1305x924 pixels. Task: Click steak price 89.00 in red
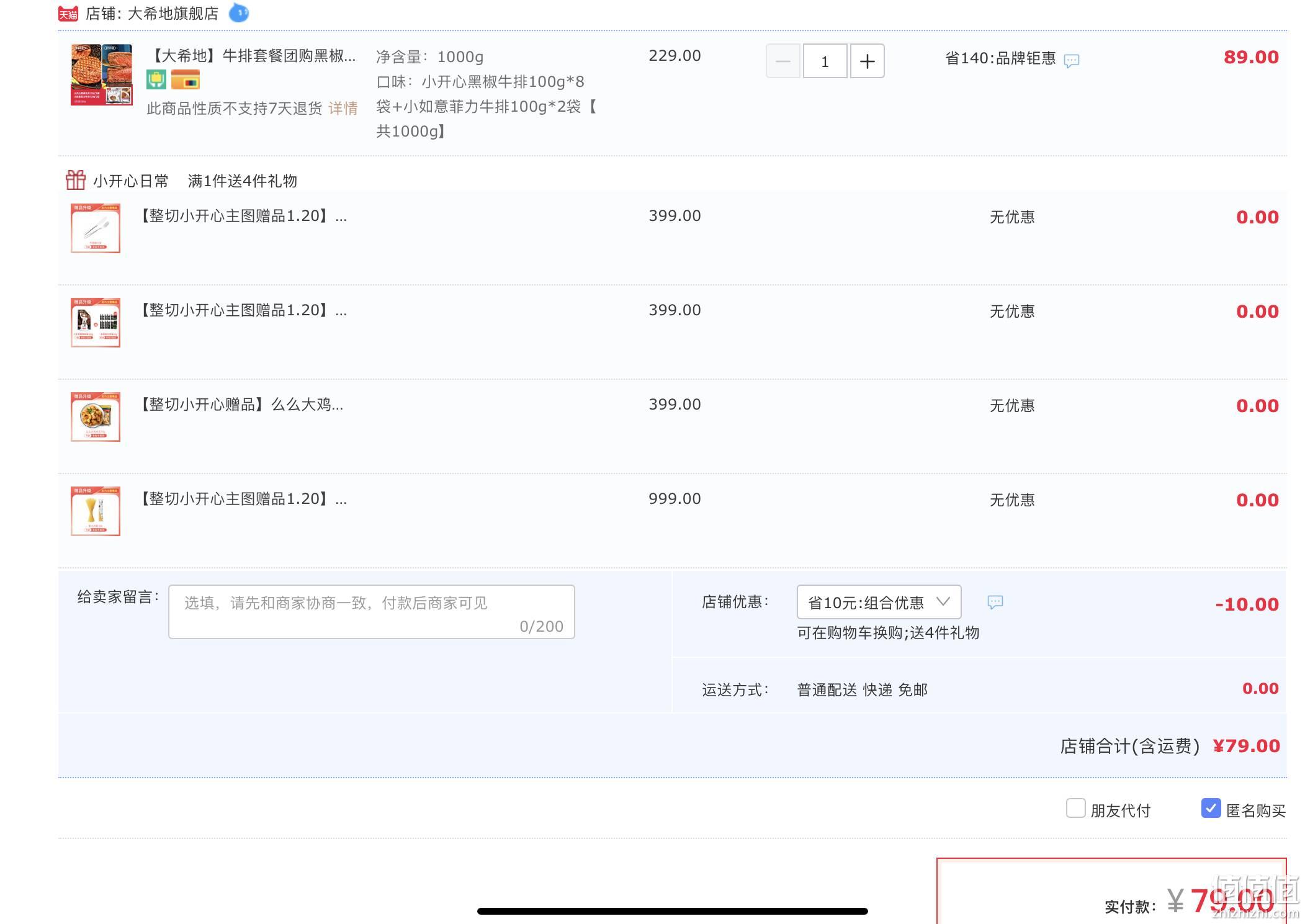(1251, 57)
